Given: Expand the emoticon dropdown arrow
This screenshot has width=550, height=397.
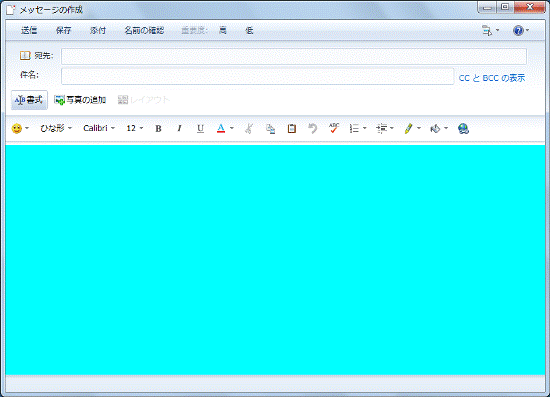Looking at the screenshot, I should tap(27, 128).
